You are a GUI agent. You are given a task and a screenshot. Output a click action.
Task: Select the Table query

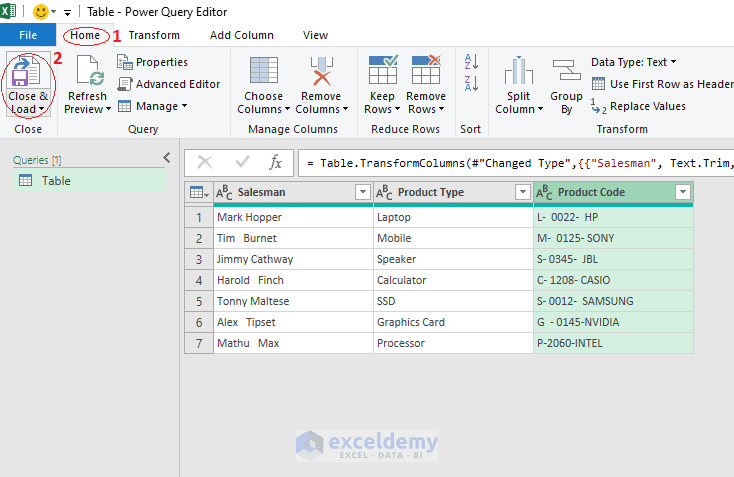click(89, 181)
